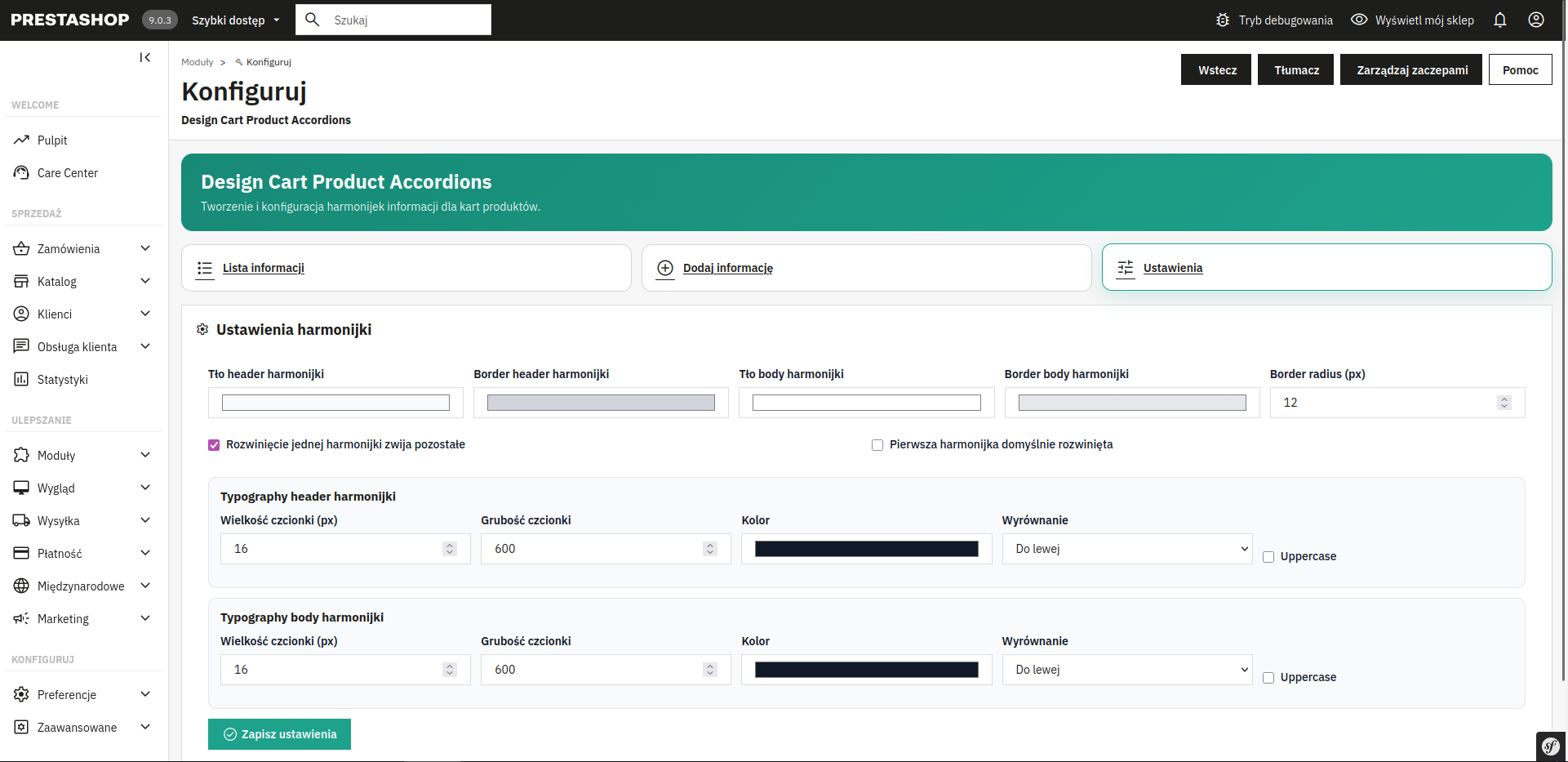Click the Wygląd monitor icon

tap(21, 488)
